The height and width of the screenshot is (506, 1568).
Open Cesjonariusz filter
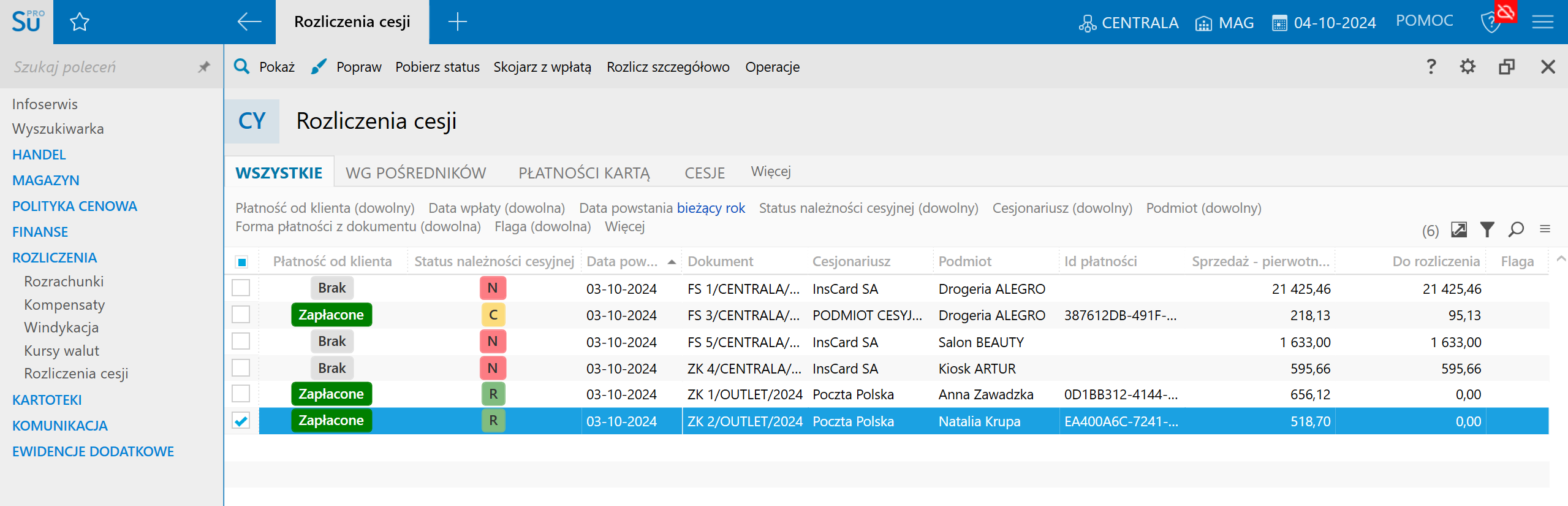click(x=1062, y=209)
